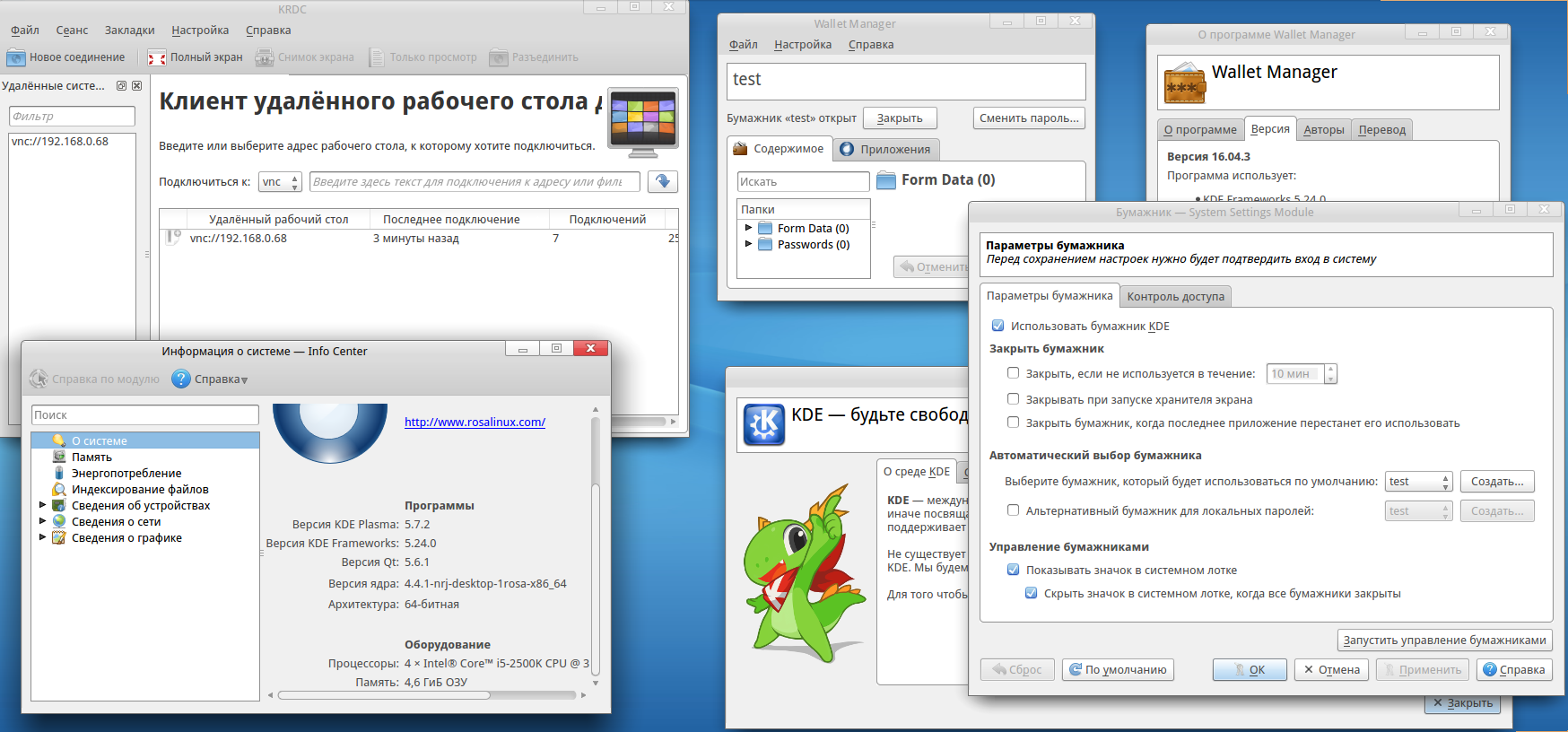Click the icon of the vnc://192.168.0.68 table row
The image size is (1568, 732).
point(173,238)
